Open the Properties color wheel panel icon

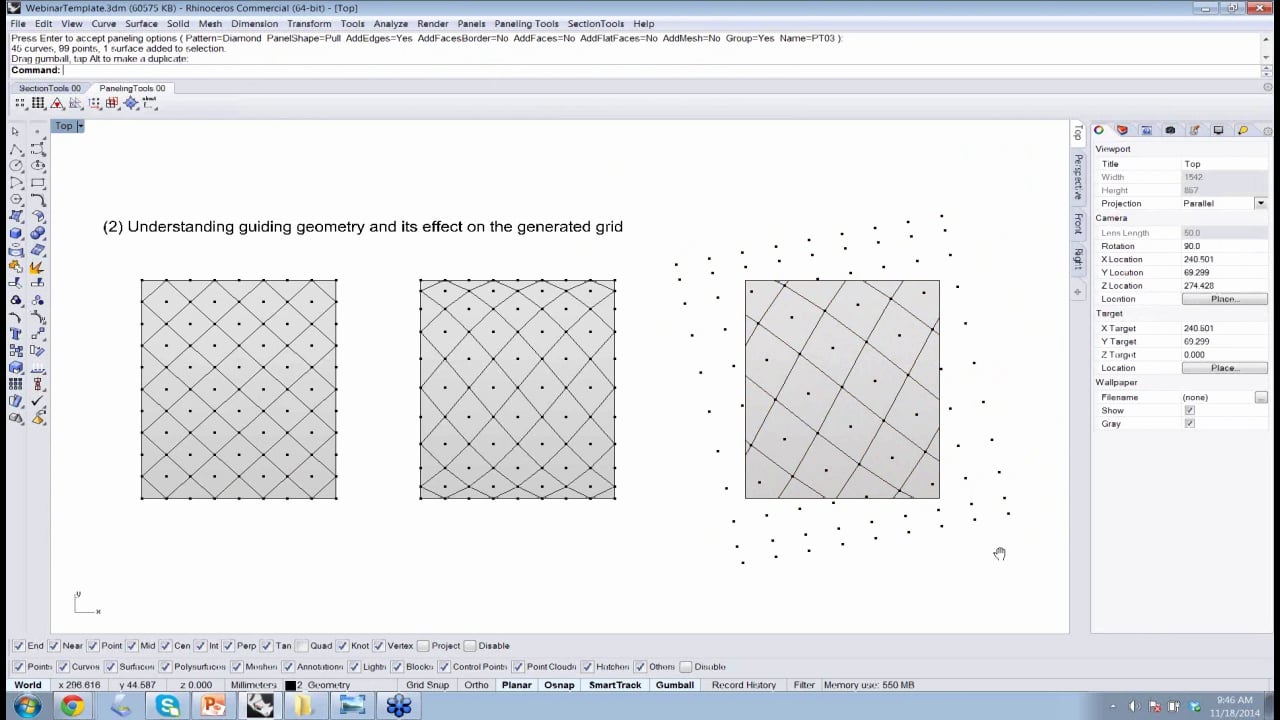pyautogui.click(x=1098, y=130)
